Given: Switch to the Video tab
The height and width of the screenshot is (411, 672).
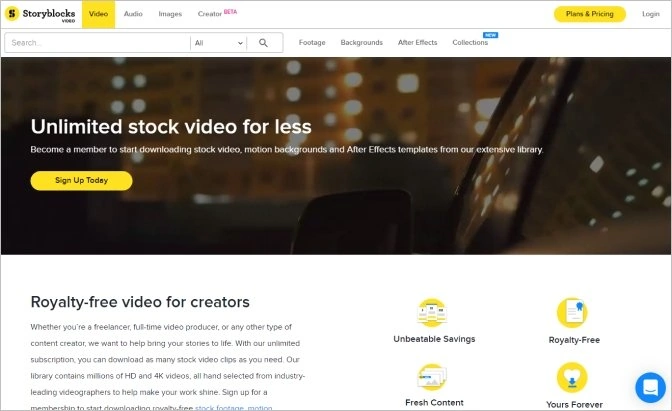Looking at the screenshot, I should click(99, 14).
